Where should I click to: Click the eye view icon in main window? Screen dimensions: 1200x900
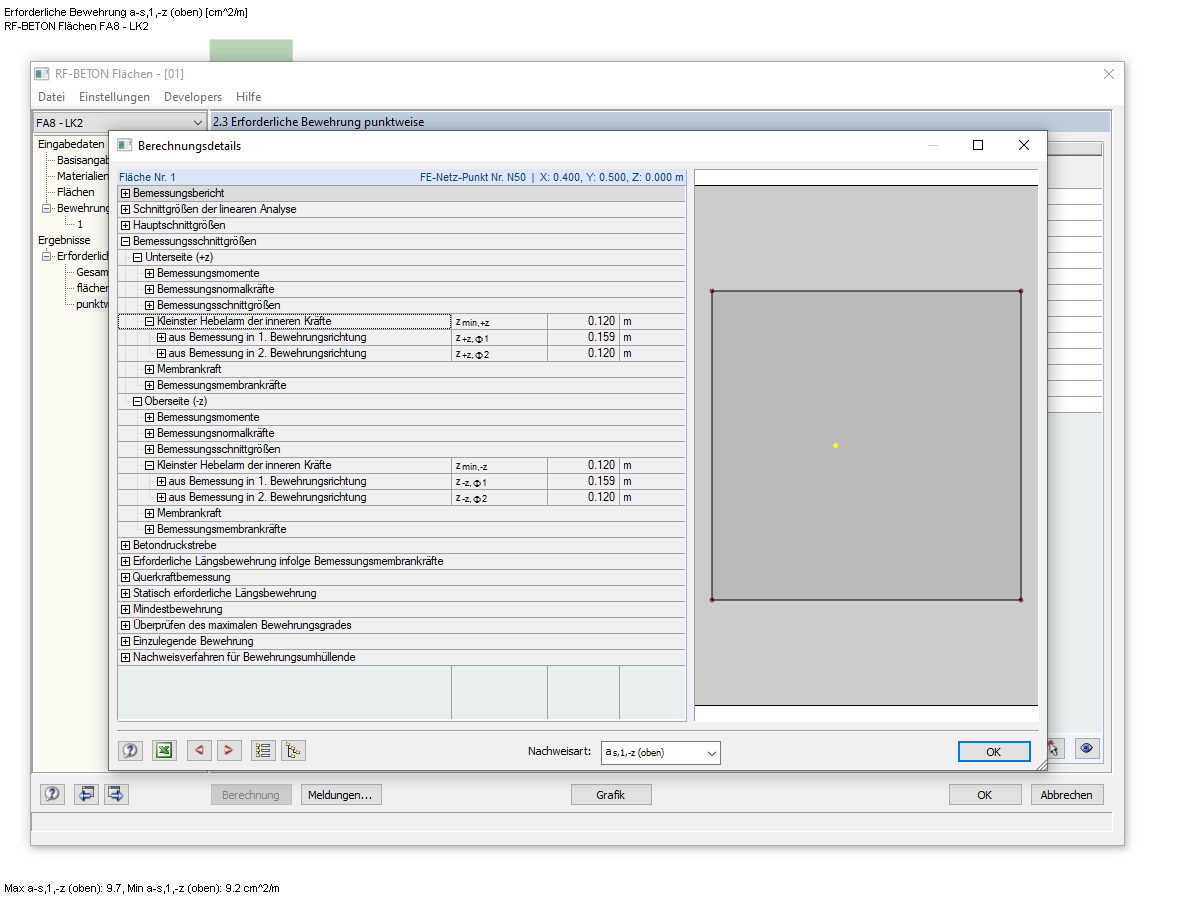tap(1088, 748)
